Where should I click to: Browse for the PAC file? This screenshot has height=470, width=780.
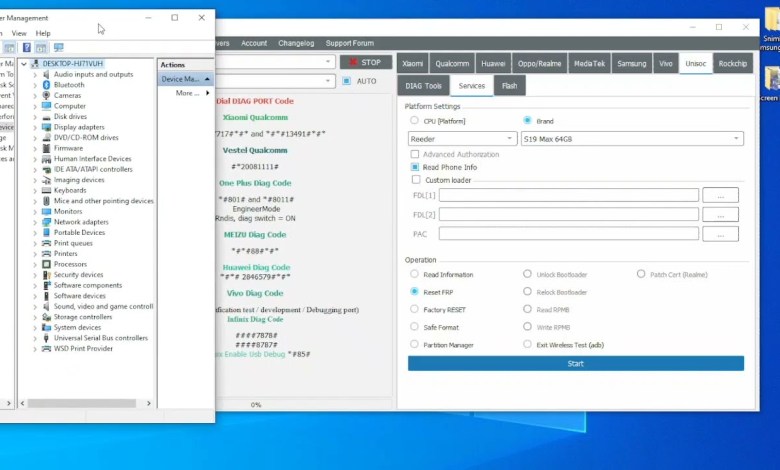pyautogui.click(x=720, y=234)
